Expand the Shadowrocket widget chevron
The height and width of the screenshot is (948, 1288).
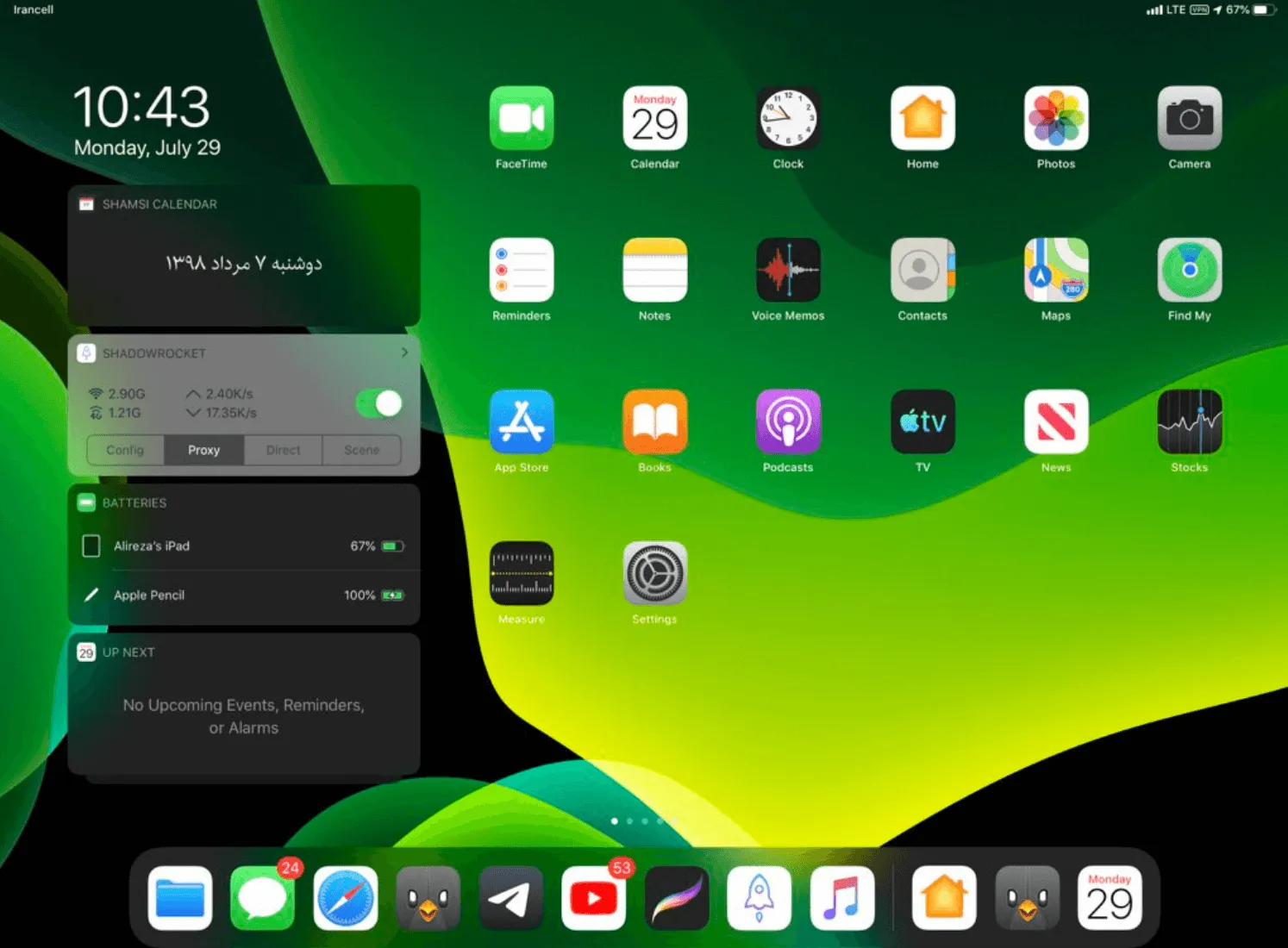[404, 352]
